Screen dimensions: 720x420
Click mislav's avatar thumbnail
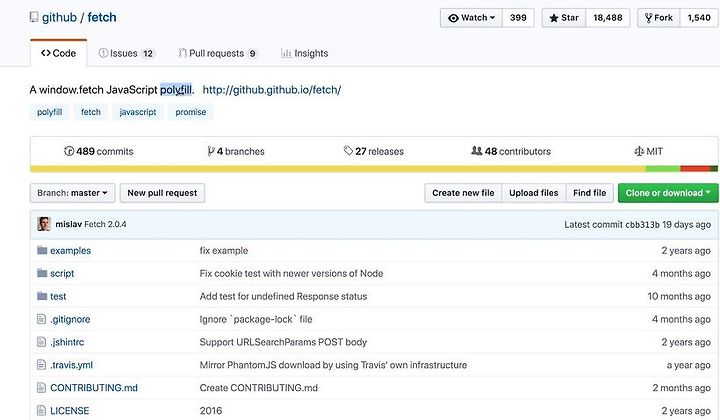click(x=44, y=224)
